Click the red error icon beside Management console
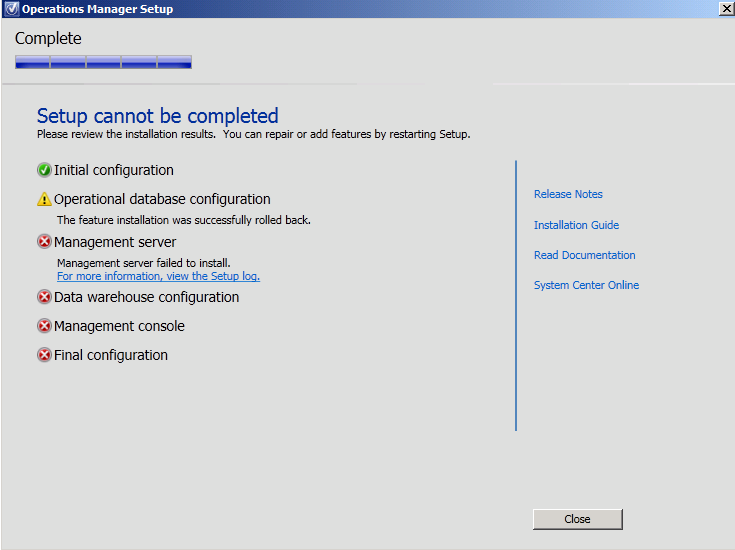735x550 pixels. pyautogui.click(x=44, y=326)
